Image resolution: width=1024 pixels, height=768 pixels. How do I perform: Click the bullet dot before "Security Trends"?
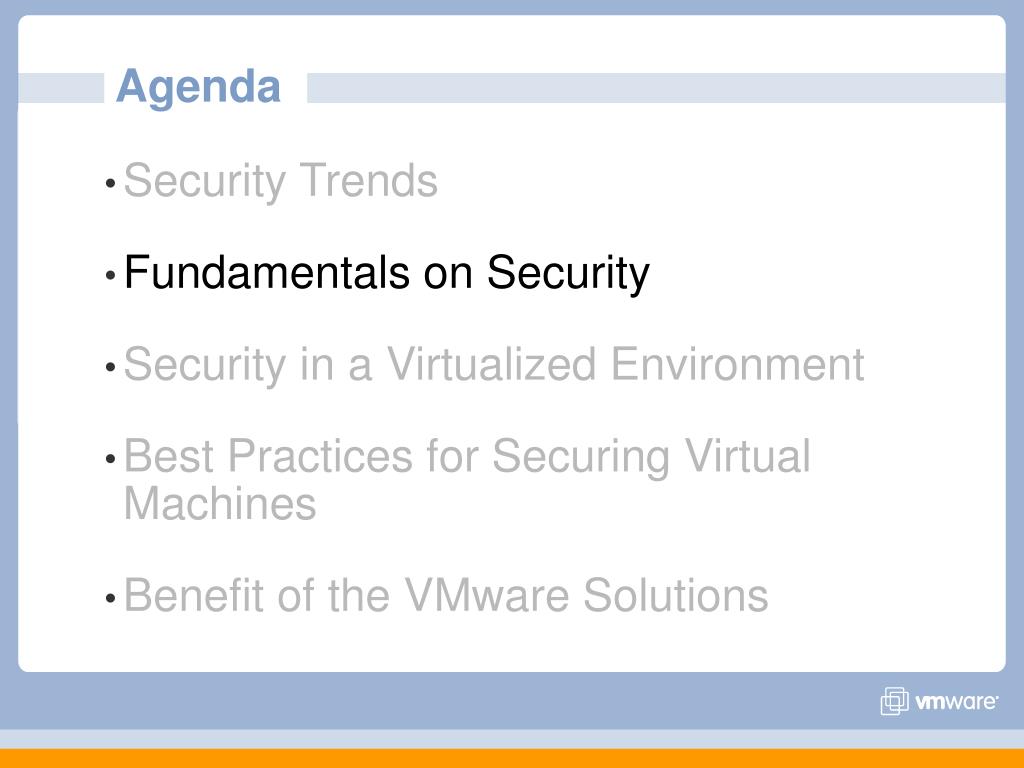pyautogui.click(x=110, y=184)
